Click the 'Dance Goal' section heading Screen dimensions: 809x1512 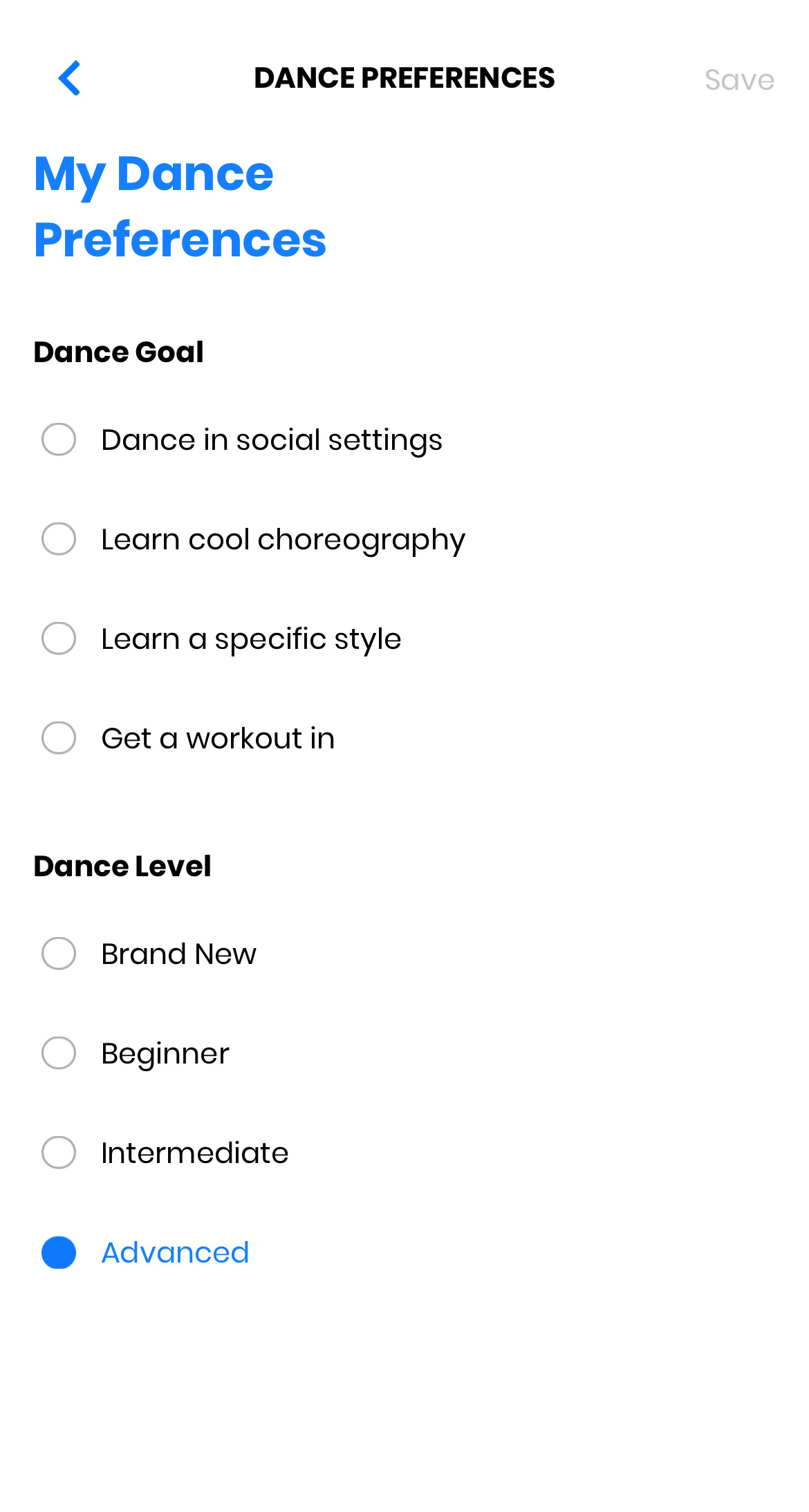(x=118, y=352)
